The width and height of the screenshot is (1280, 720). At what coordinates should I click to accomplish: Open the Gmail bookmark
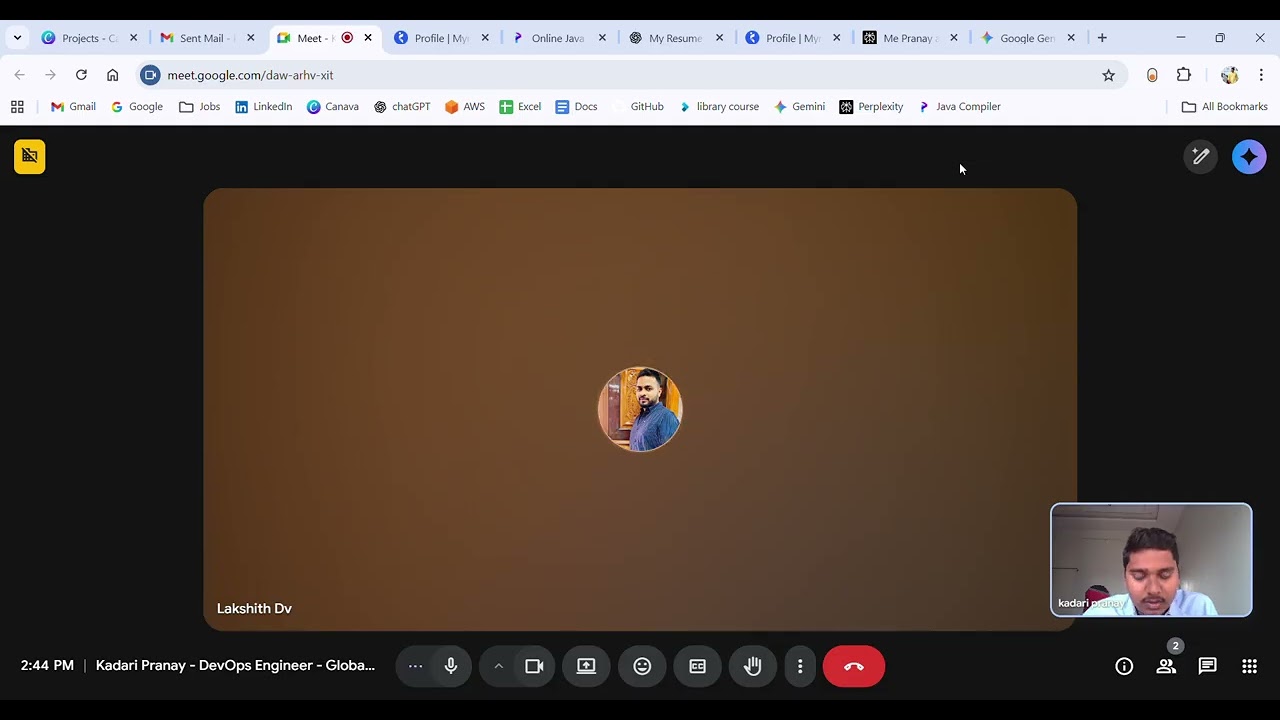[73, 107]
